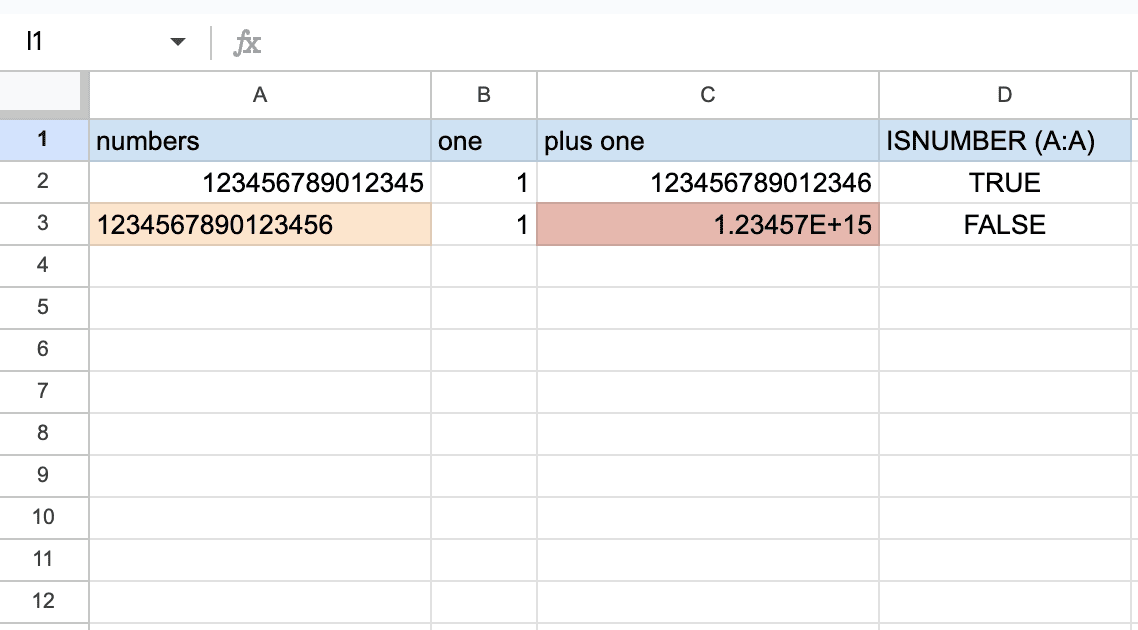The width and height of the screenshot is (1138, 630).
Task: Select column A header
Action: tap(260, 95)
